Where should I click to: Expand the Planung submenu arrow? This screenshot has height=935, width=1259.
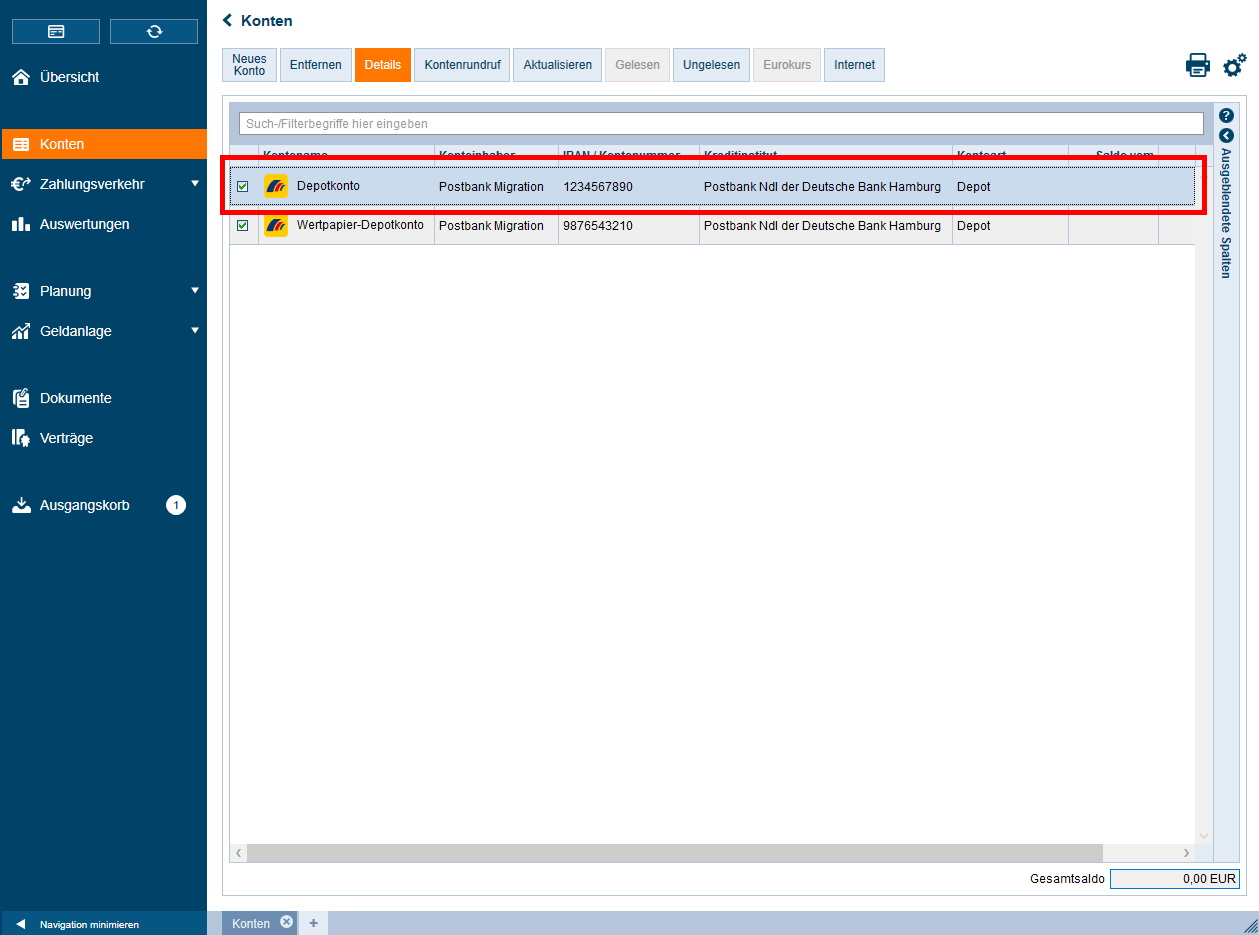[x=195, y=291]
